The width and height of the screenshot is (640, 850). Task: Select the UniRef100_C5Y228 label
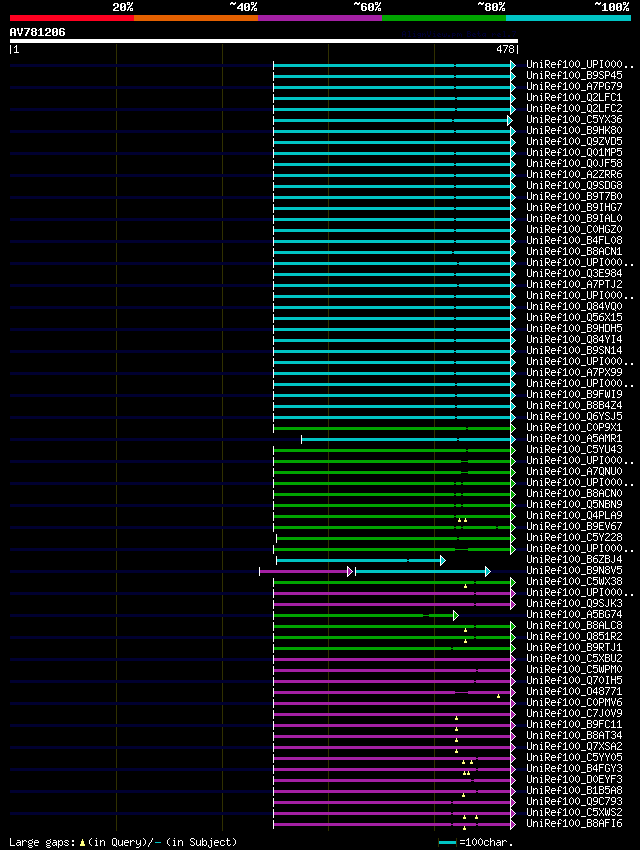pos(574,537)
